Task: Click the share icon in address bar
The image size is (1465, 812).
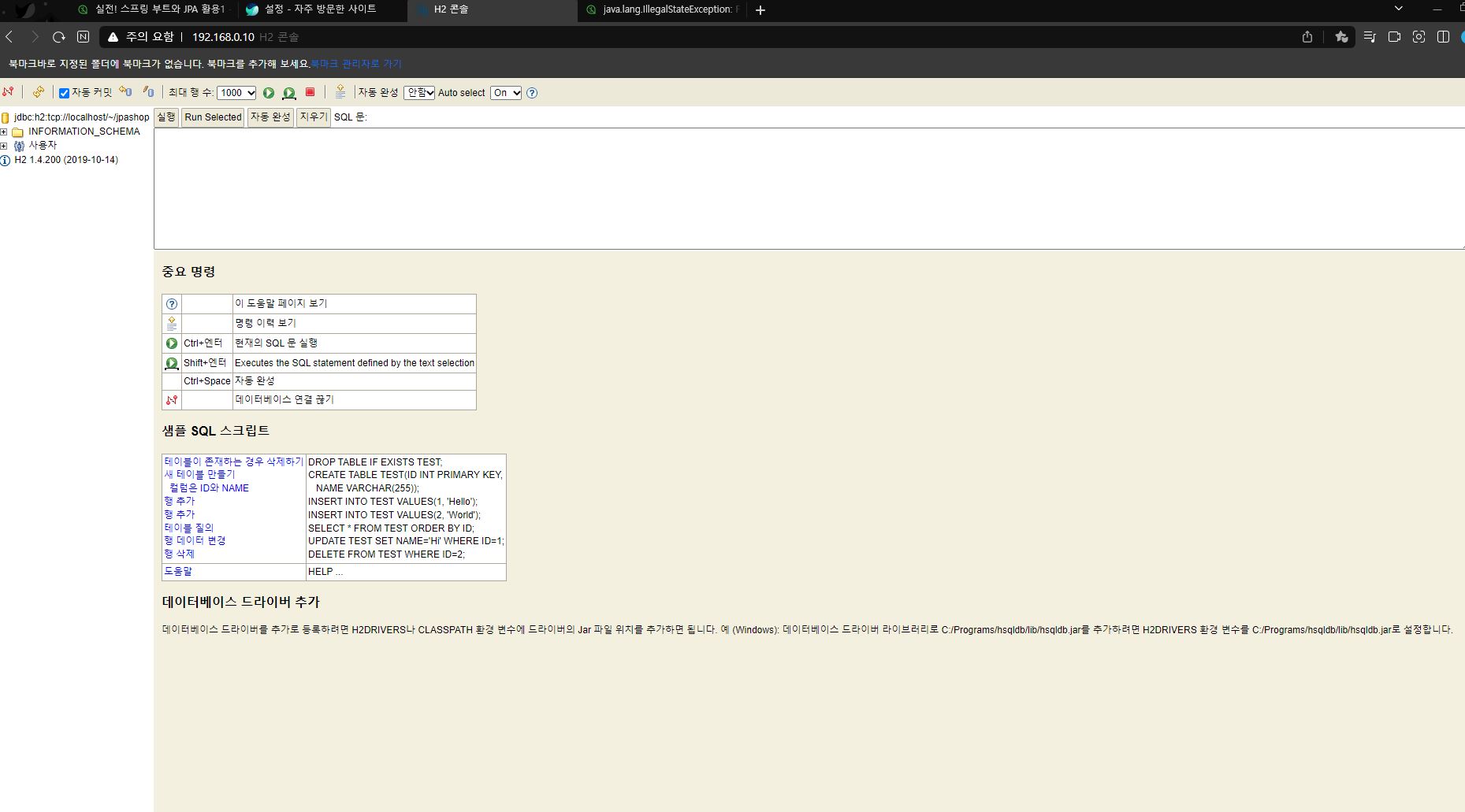Action: 1307,37
